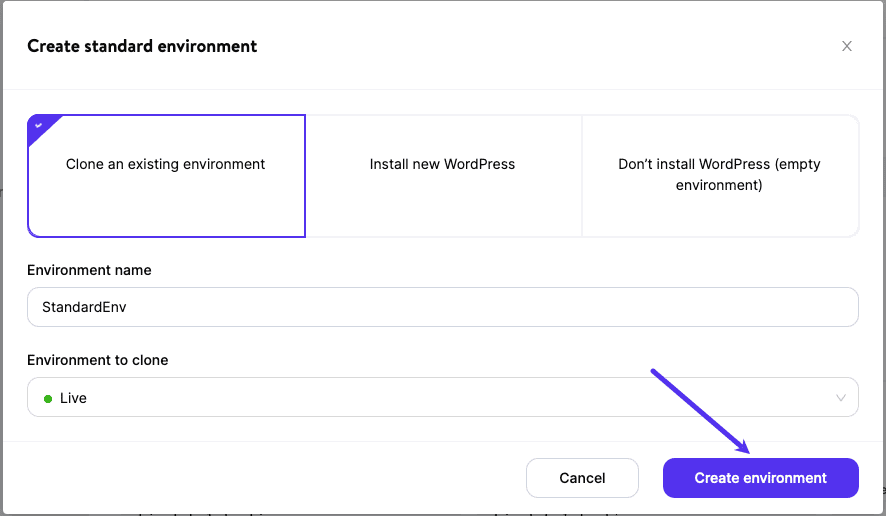Close the Create standard environment dialog
Image resolution: width=886 pixels, height=516 pixels.
coord(847,46)
